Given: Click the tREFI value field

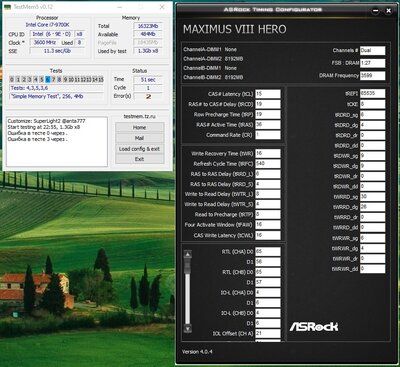Looking at the screenshot, I should click(x=372, y=94).
